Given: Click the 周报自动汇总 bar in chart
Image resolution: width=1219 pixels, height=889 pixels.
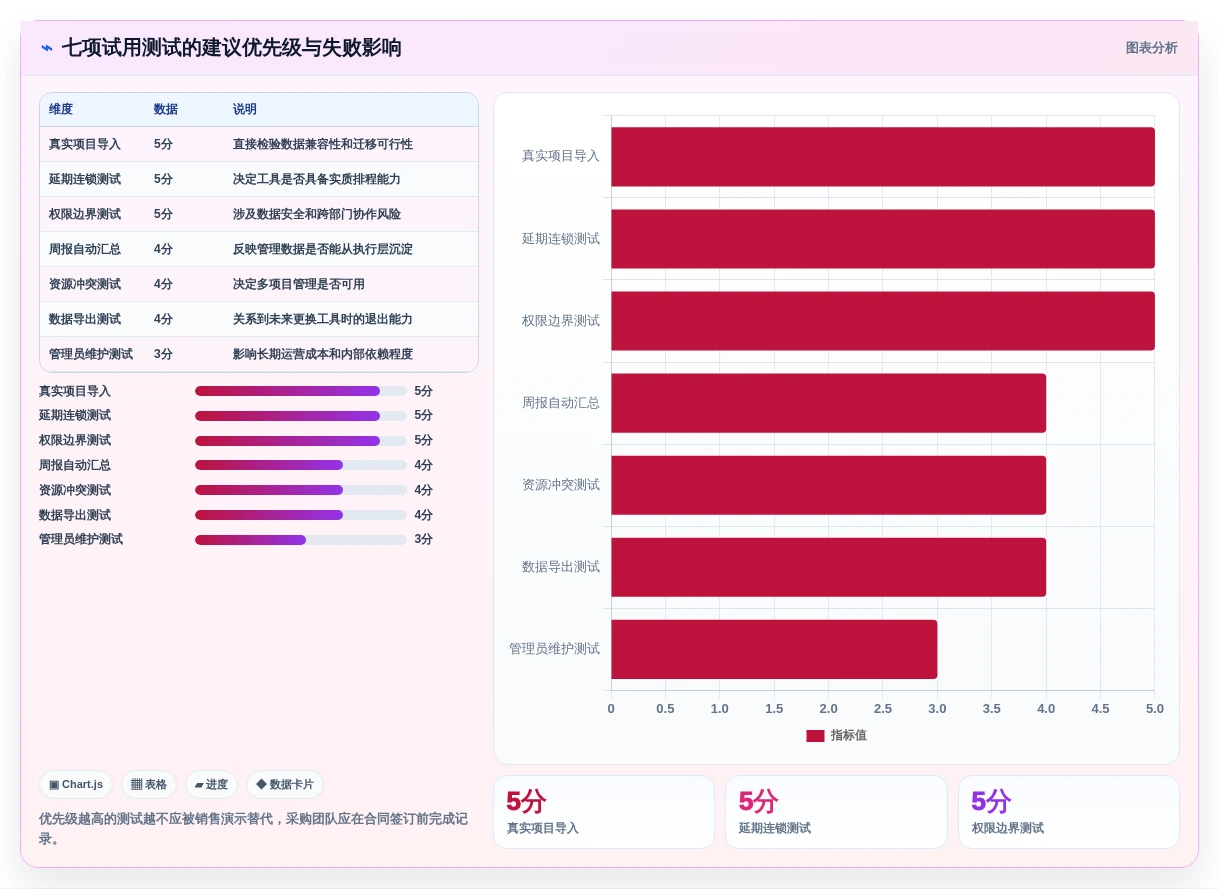Looking at the screenshot, I should pos(828,403).
